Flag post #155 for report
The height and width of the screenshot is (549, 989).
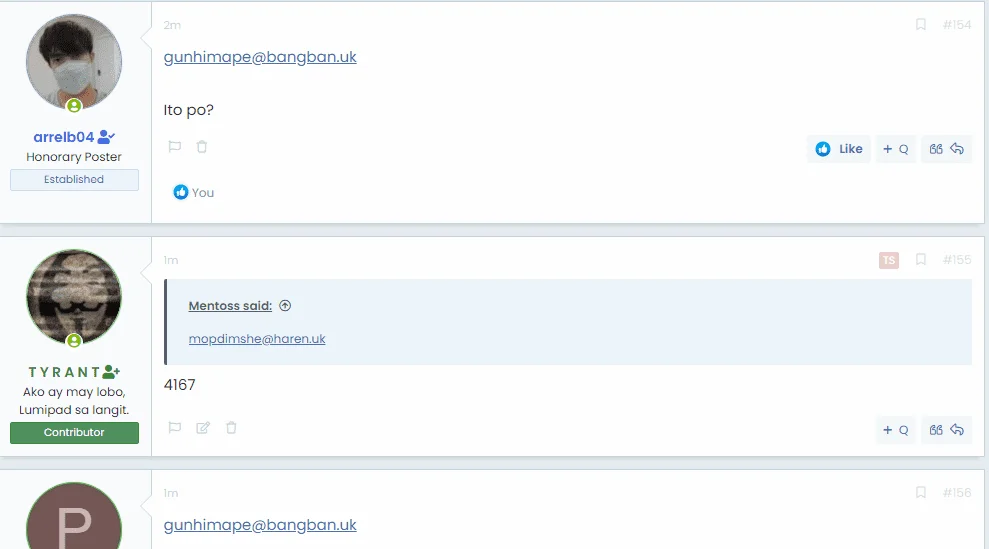point(175,428)
